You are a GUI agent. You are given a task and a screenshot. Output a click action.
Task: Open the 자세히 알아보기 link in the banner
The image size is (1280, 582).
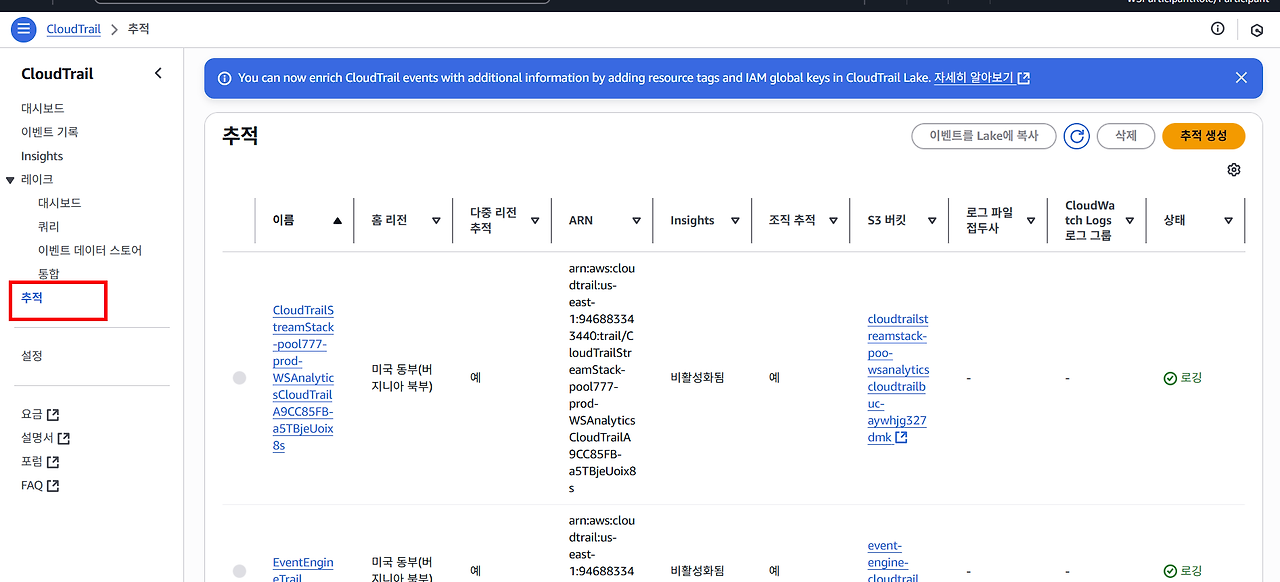coord(975,77)
